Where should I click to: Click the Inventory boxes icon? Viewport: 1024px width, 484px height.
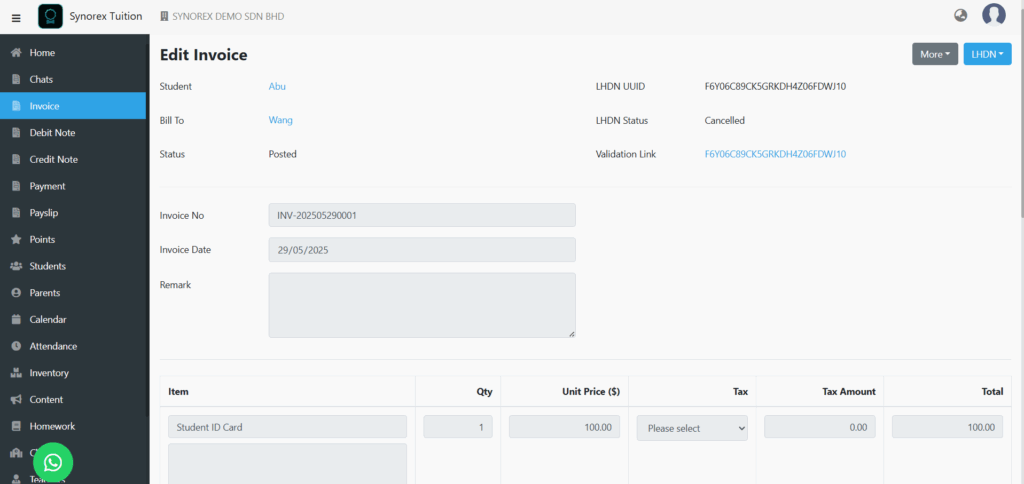[16, 373]
